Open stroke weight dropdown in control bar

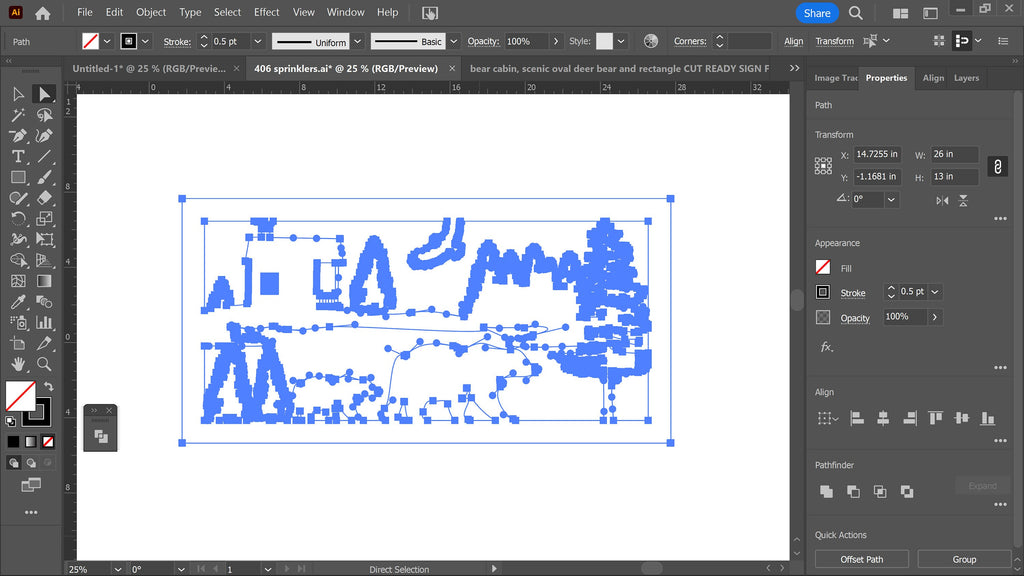tap(258, 41)
